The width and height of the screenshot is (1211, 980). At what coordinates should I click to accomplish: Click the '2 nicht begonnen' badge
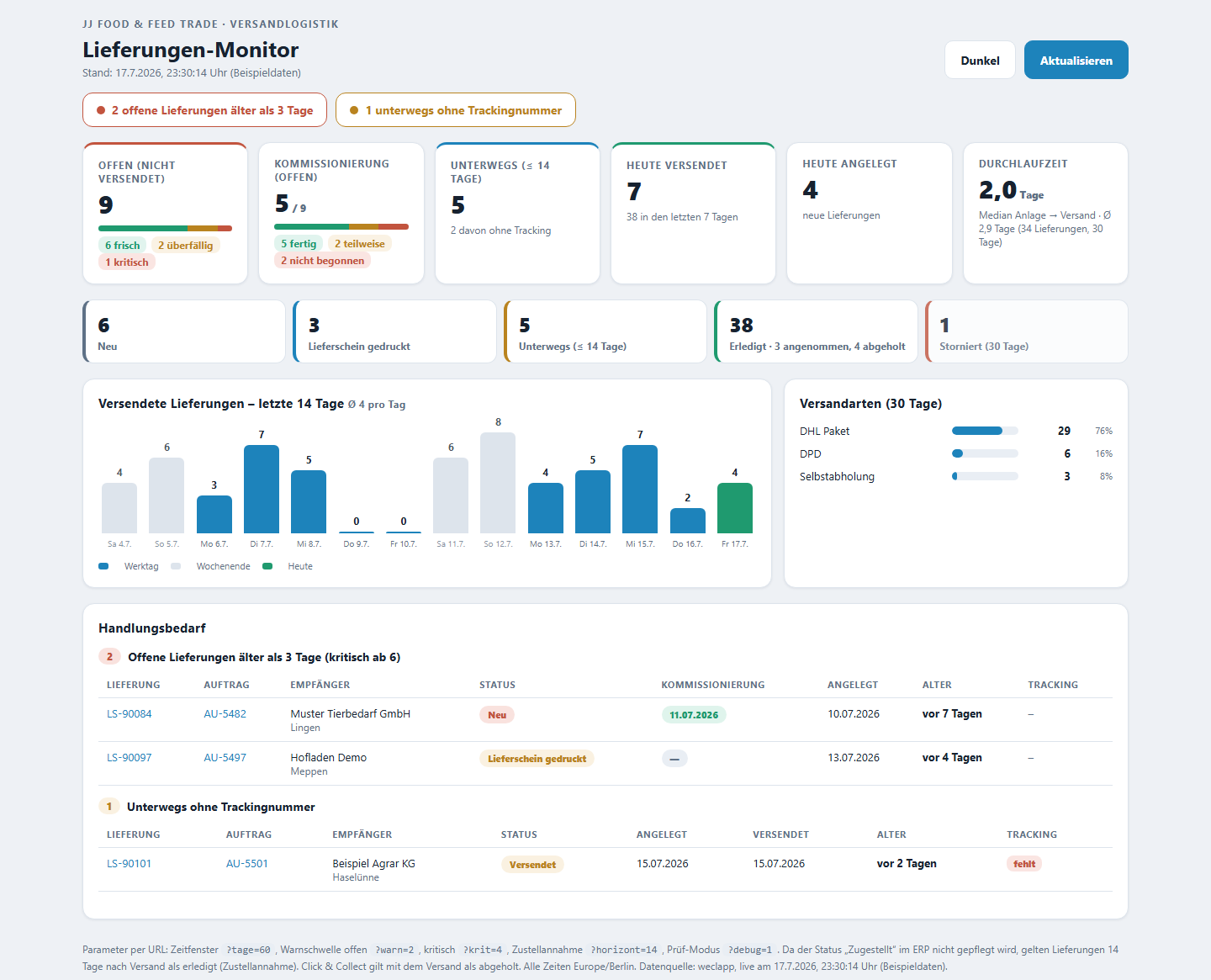pos(323,261)
